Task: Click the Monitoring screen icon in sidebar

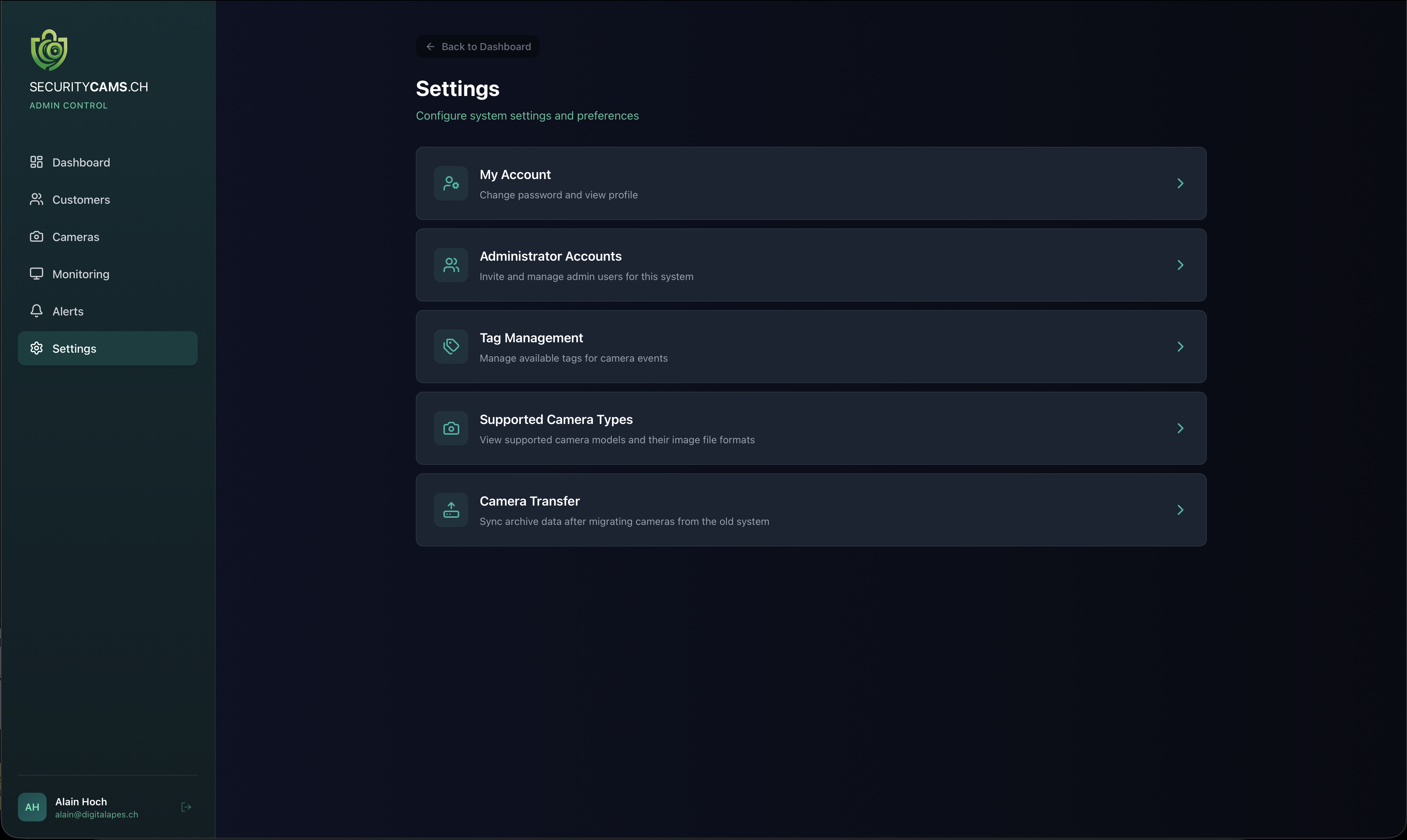Action: [x=36, y=274]
